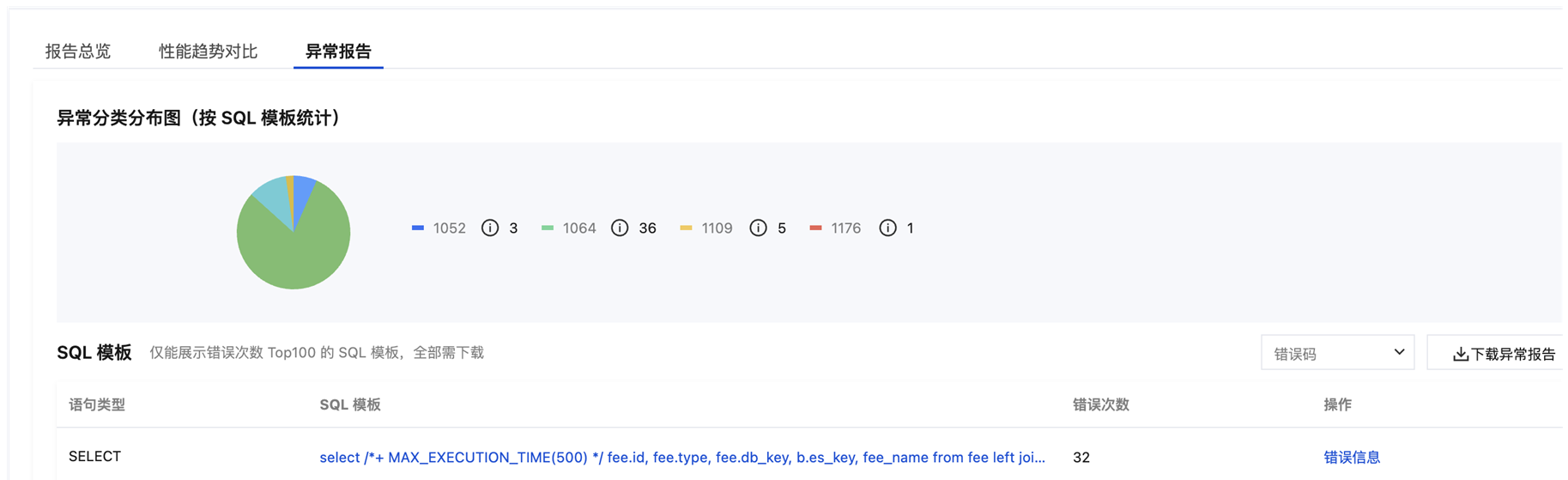Switch to 报告总览 tab
The height and width of the screenshot is (480, 1568).
(78, 52)
